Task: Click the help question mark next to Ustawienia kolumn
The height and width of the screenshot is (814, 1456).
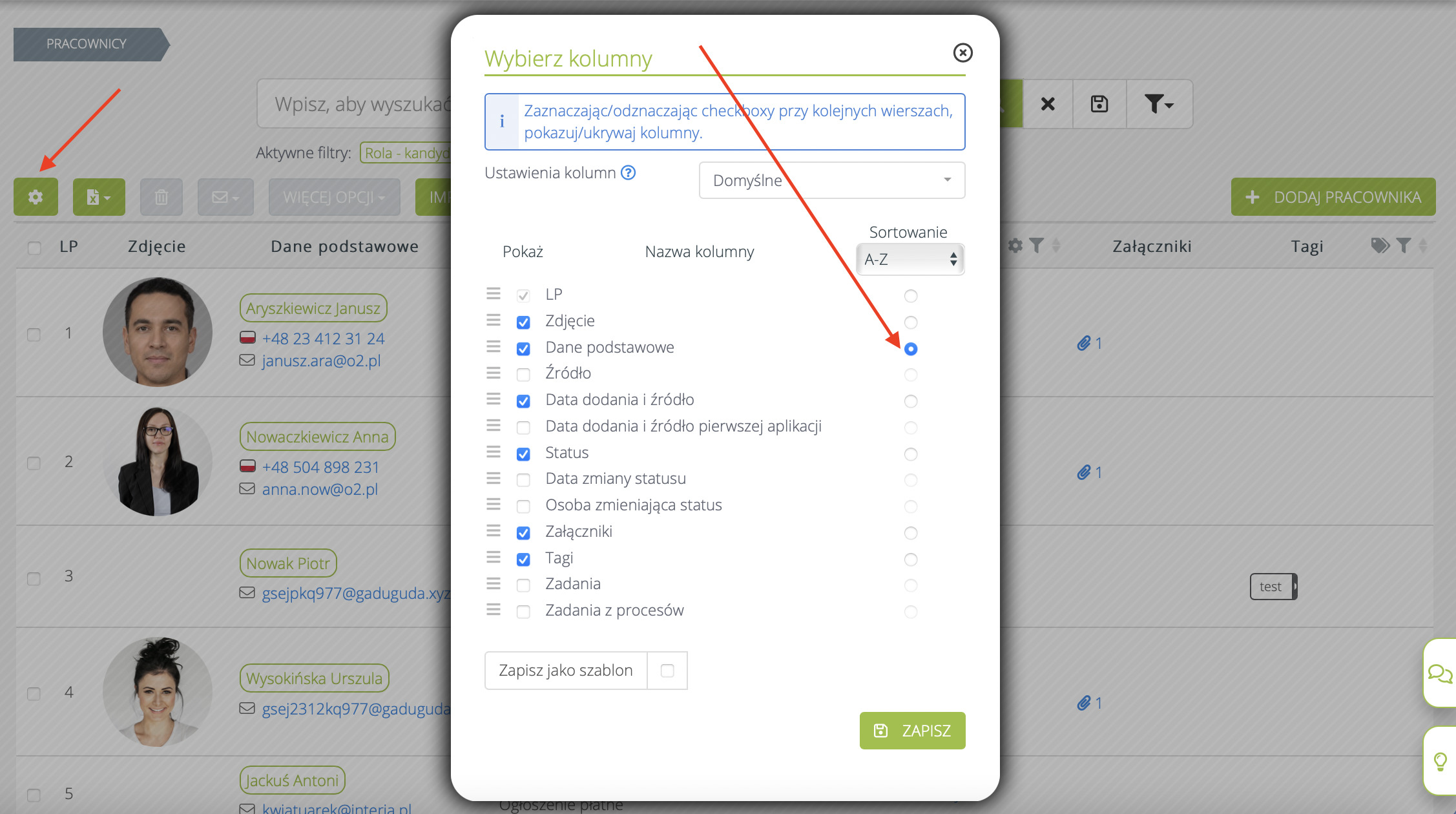Action: [628, 172]
